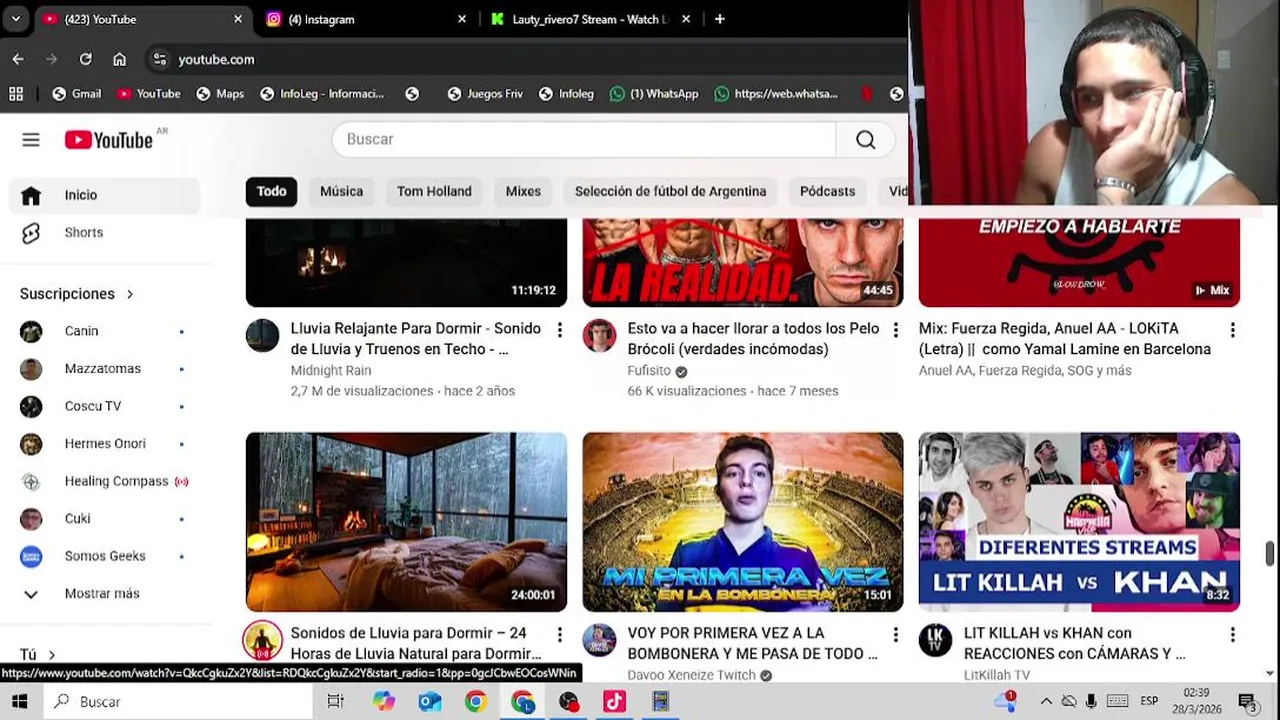Play the Mi Primera Vez Bombonera thumbnail
This screenshot has width=1280, height=720.
tap(743, 522)
